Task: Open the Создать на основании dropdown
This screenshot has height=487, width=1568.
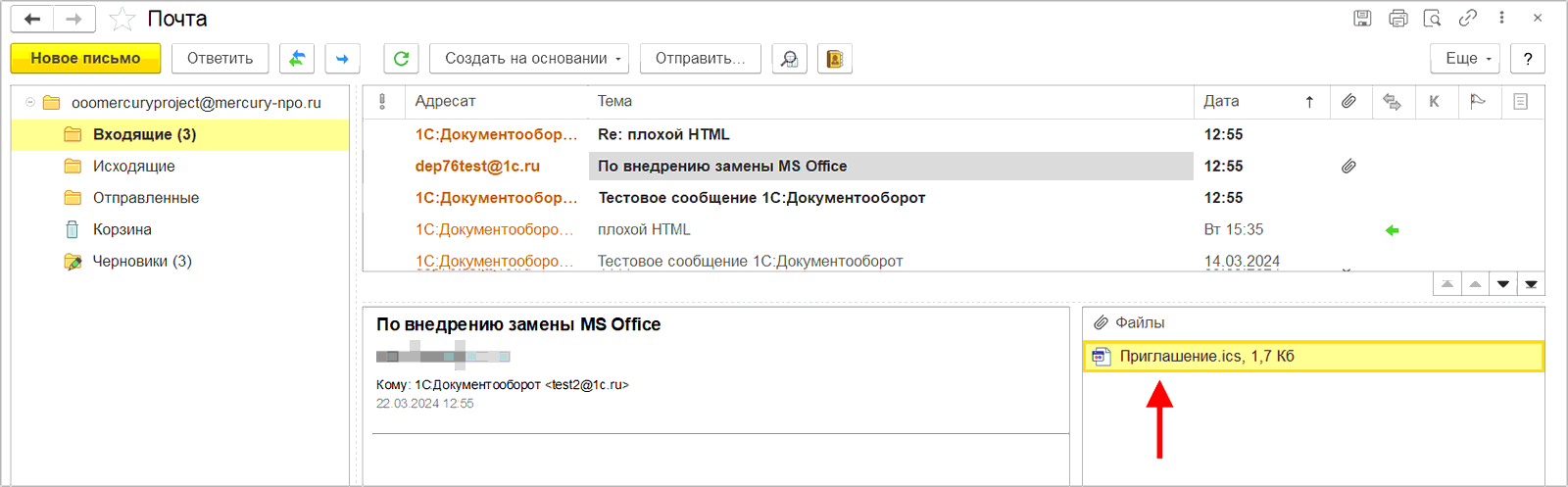Action: pos(533,59)
